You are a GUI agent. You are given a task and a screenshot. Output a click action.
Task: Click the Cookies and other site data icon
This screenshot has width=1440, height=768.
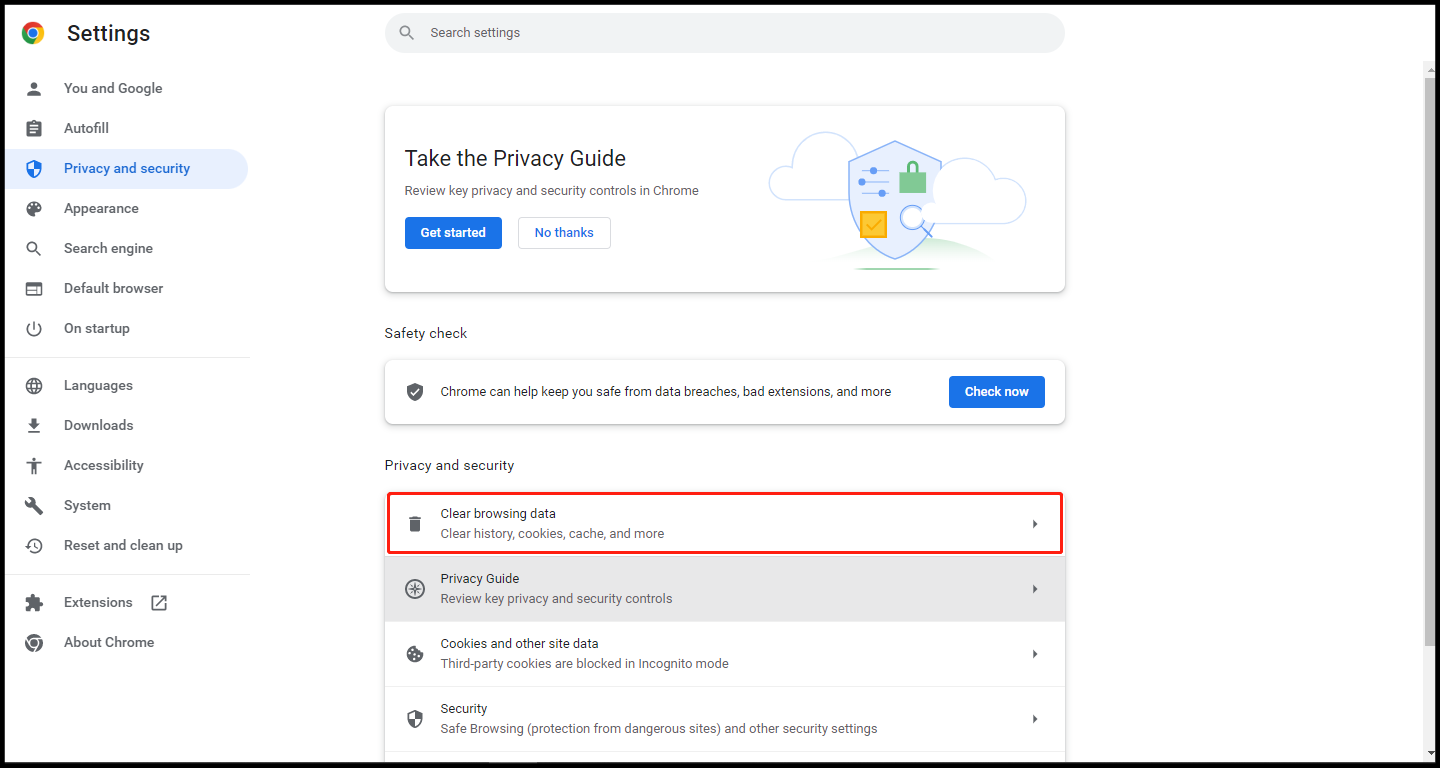tap(415, 654)
